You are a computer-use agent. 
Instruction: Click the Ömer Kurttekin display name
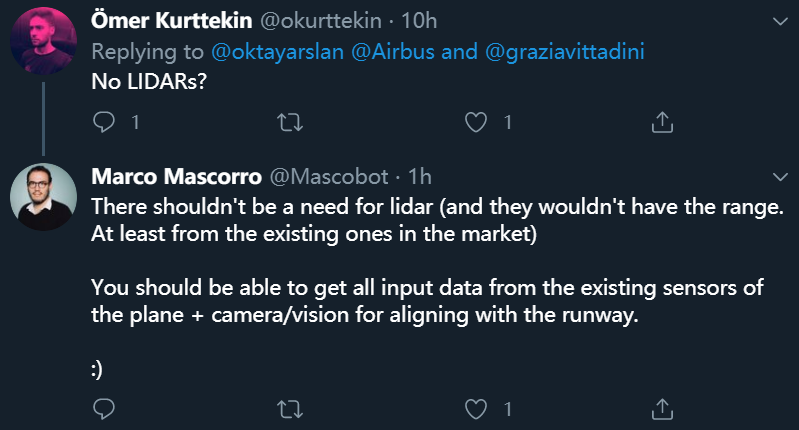pos(171,21)
